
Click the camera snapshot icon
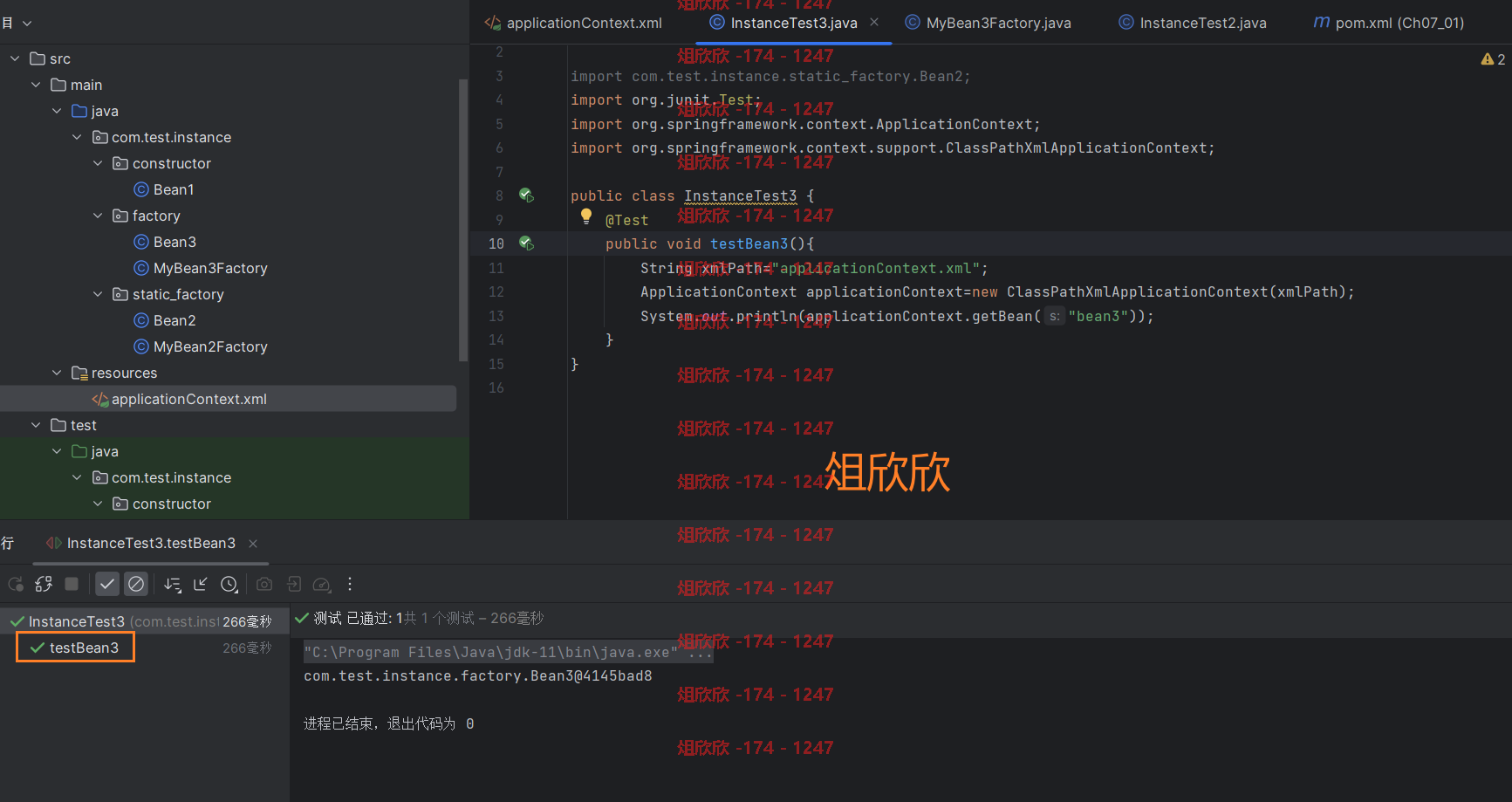[264, 584]
